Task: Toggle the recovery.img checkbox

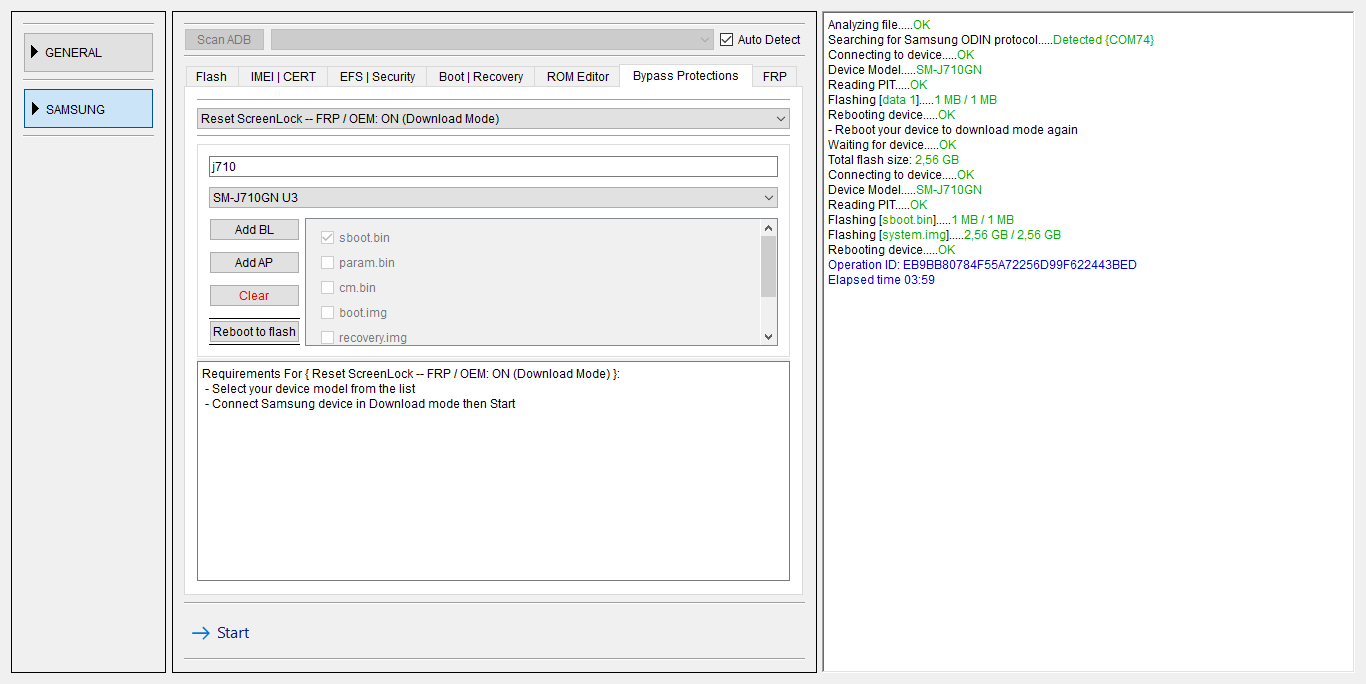Action: (x=327, y=337)
